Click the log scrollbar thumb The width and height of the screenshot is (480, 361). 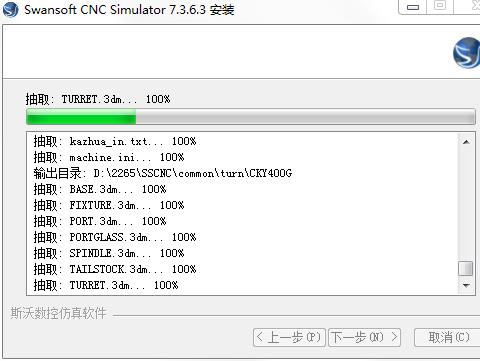point(466,268)
